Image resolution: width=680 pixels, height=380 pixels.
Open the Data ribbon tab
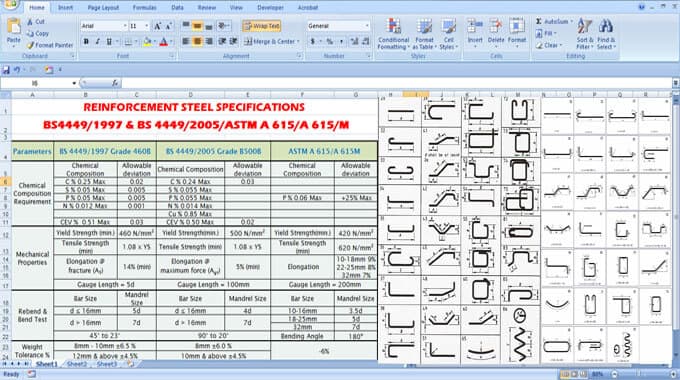coord(177,7)
